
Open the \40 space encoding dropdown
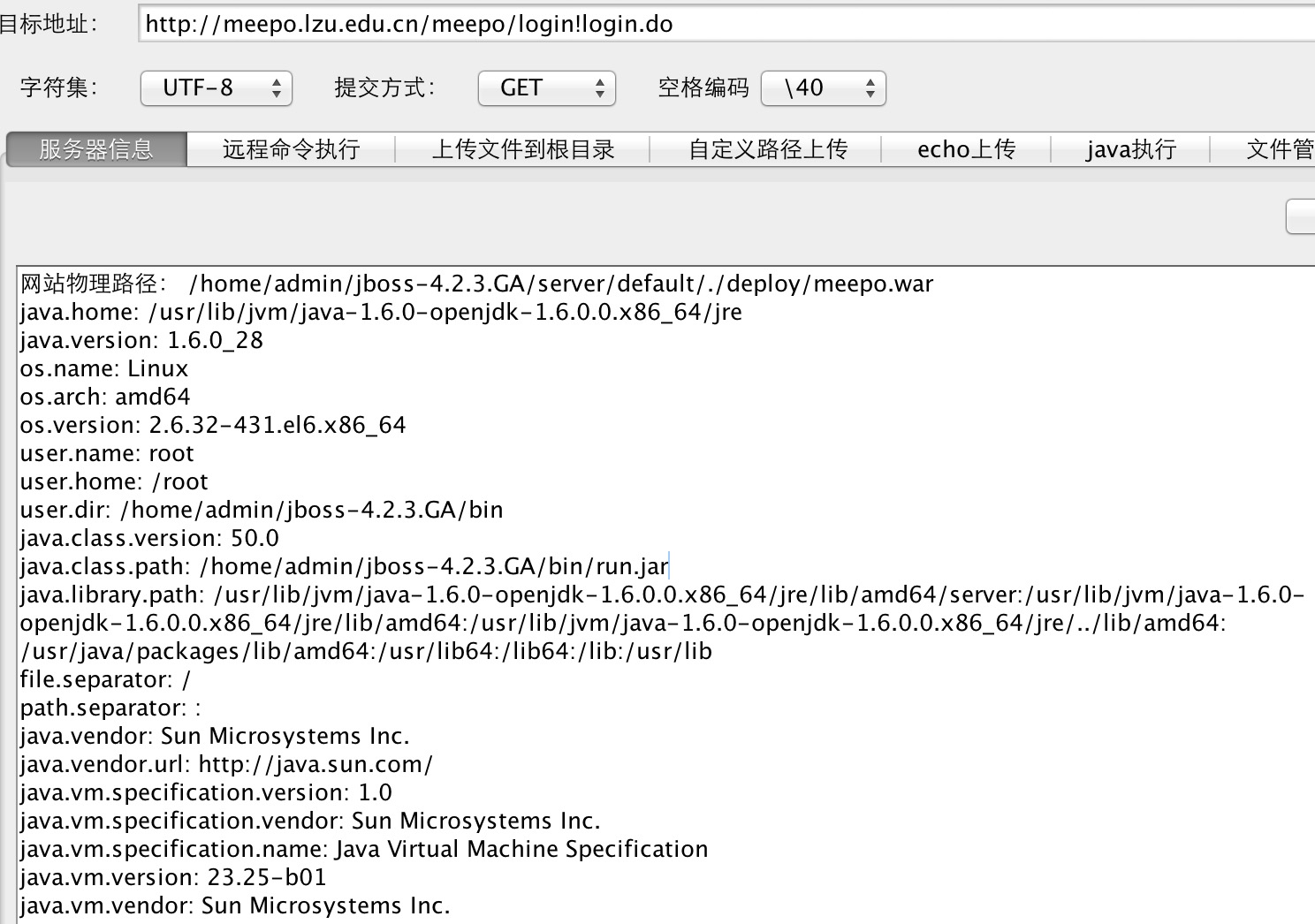click(823, 87)
